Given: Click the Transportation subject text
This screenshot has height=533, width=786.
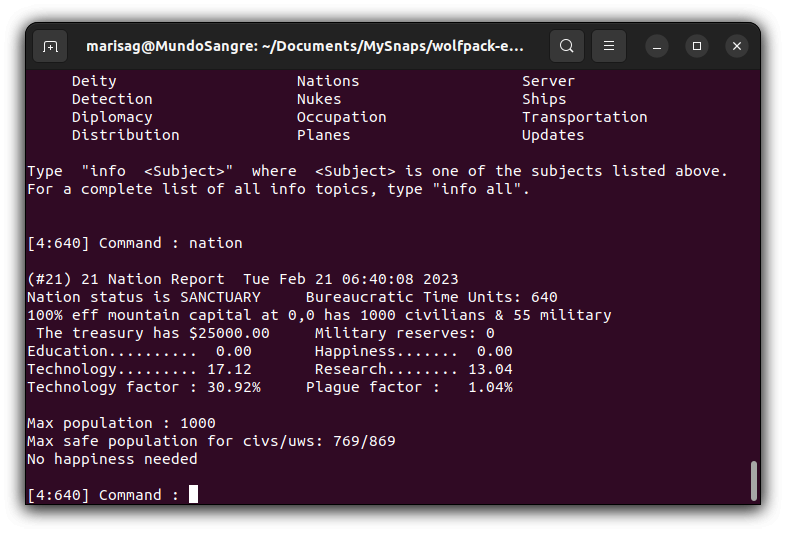Looking at the screenshot, I should (x=584, y=117).
